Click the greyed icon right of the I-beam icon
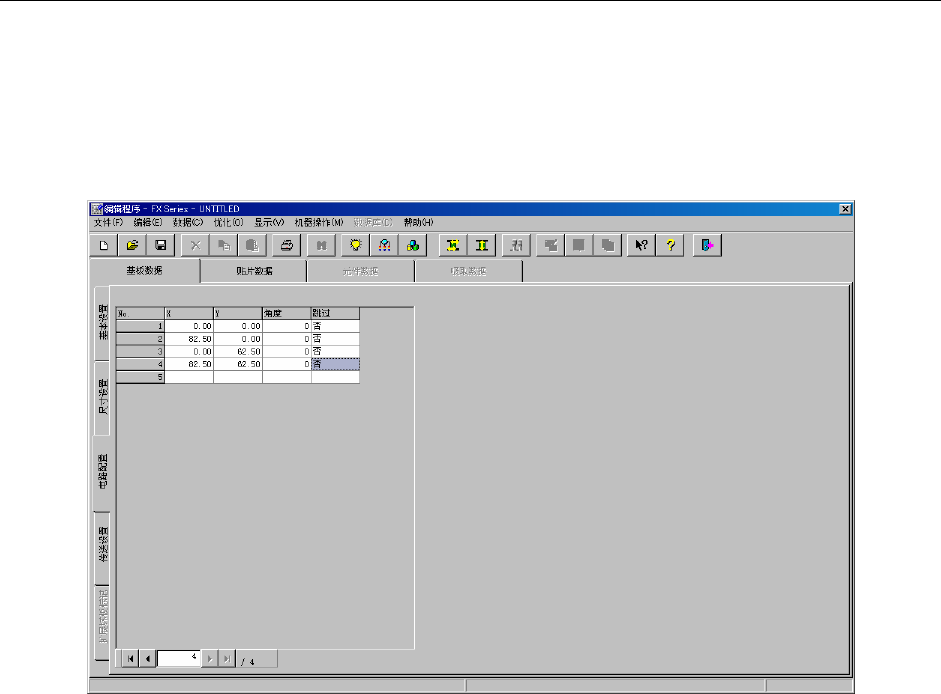Image resolution: width=941 pixels, height=694 pixels. [516, 245]
